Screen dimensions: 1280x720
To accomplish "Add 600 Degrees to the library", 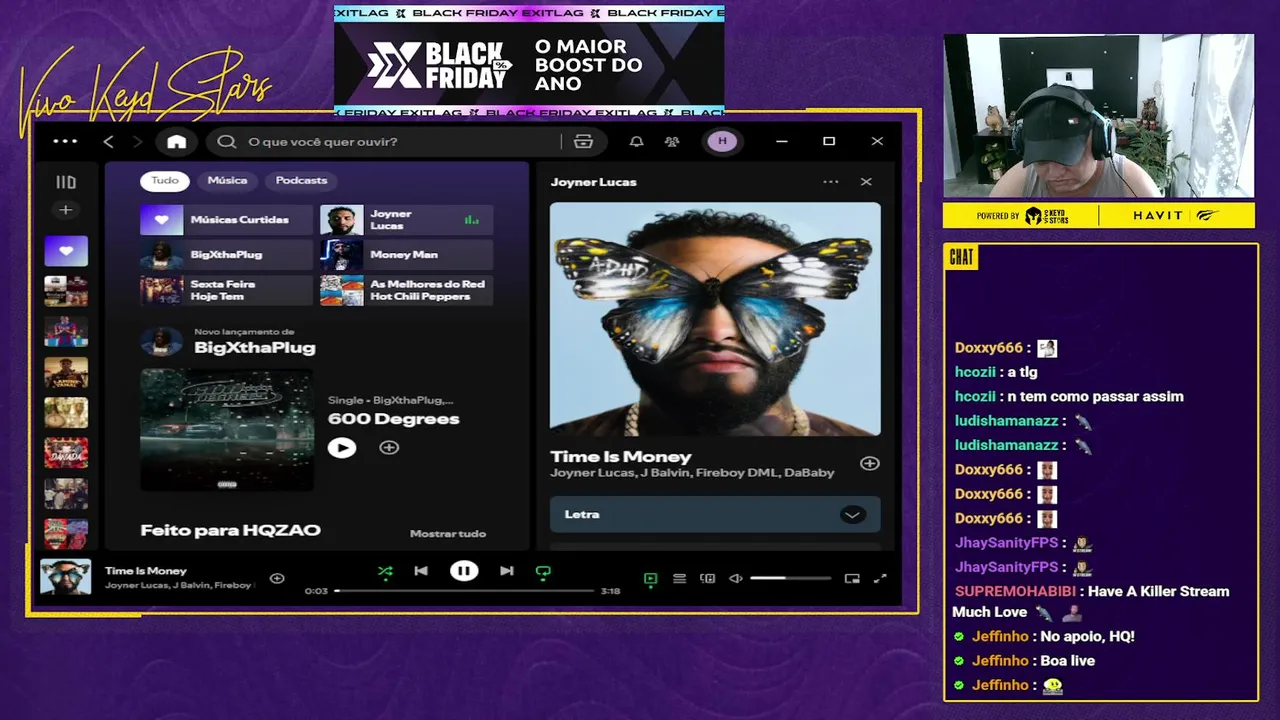I will click(389, 448).
